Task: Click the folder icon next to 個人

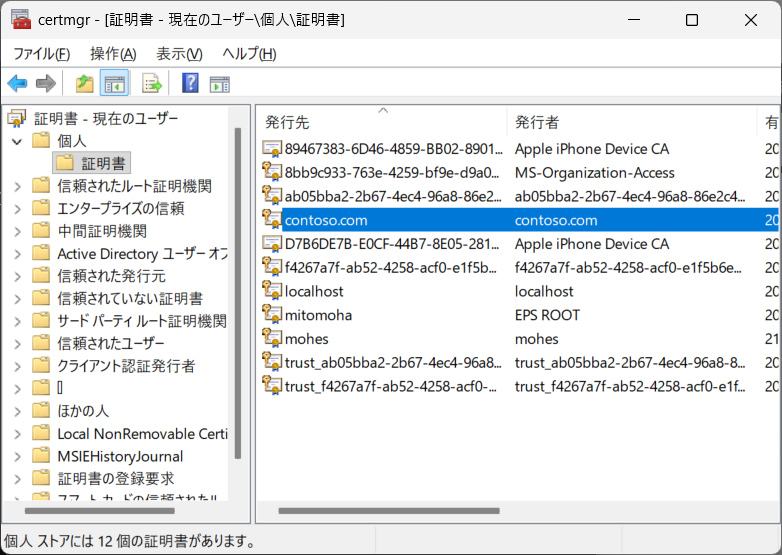Action: 41,140
